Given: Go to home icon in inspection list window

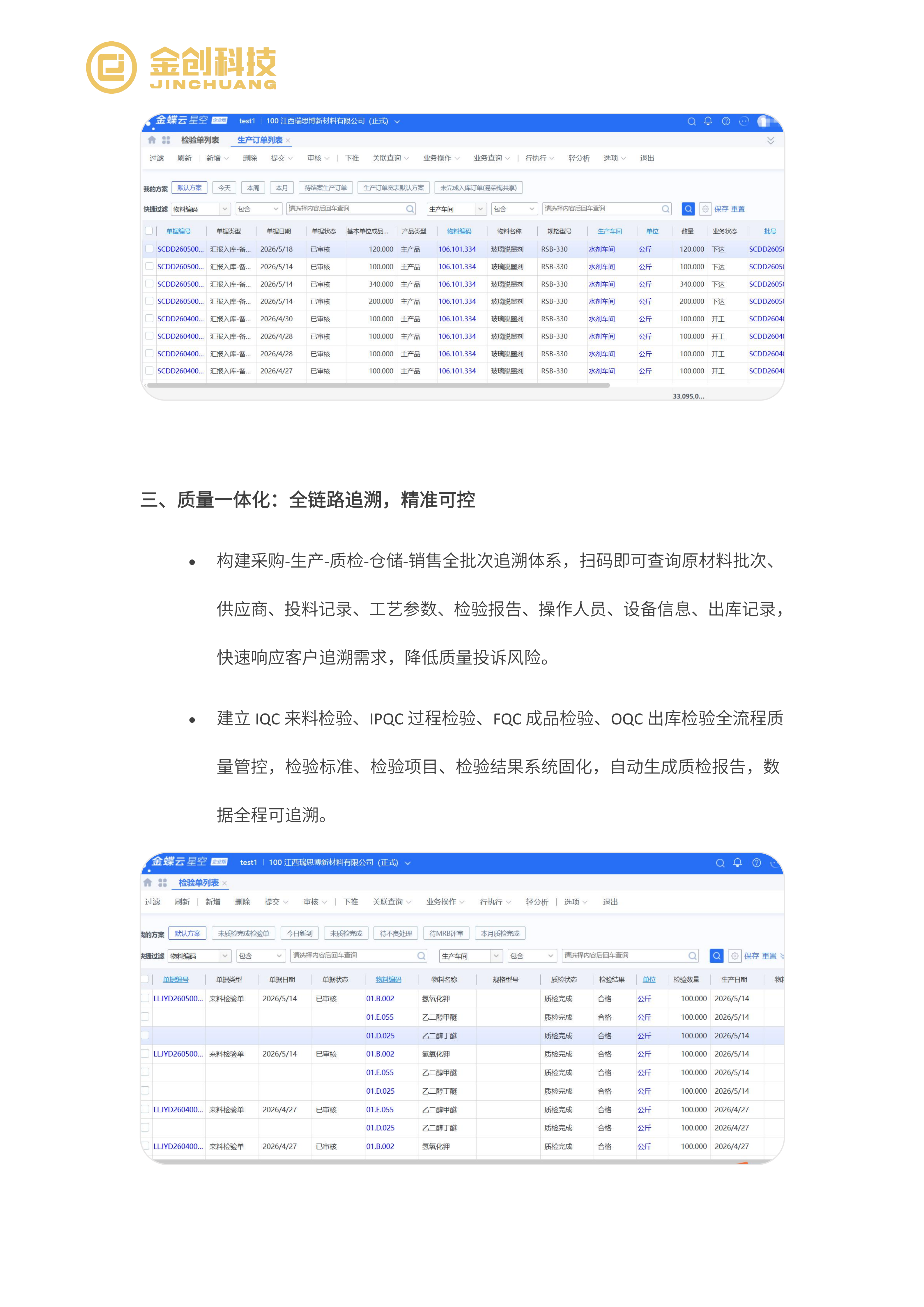Looking at the screenshot, I should 148,883.
